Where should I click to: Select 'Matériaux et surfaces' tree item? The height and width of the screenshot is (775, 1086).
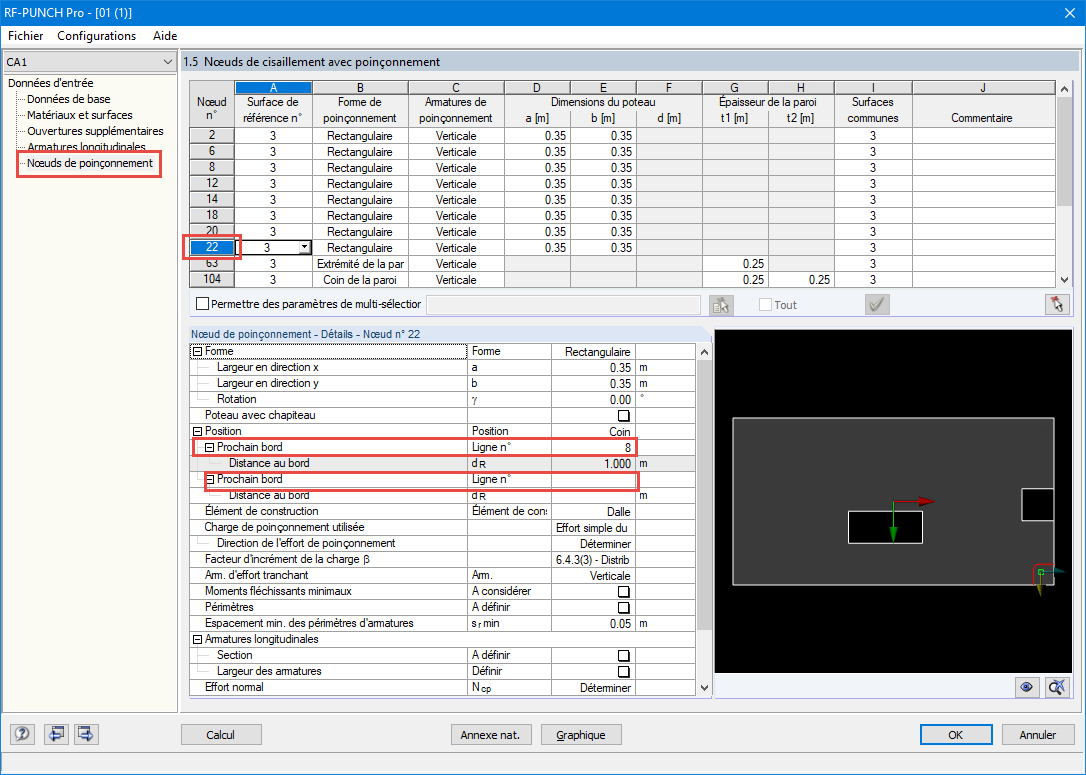tap(80, 115)
